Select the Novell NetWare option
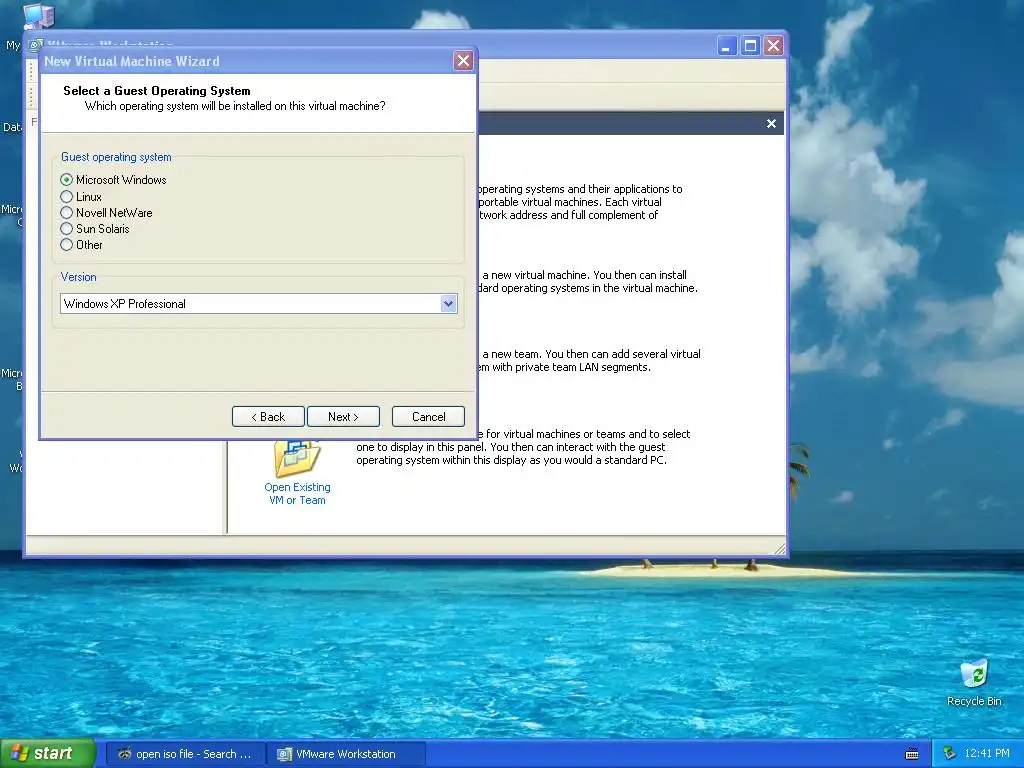The height and width of the screenshot is (768, 1024). tap(66, 213)
